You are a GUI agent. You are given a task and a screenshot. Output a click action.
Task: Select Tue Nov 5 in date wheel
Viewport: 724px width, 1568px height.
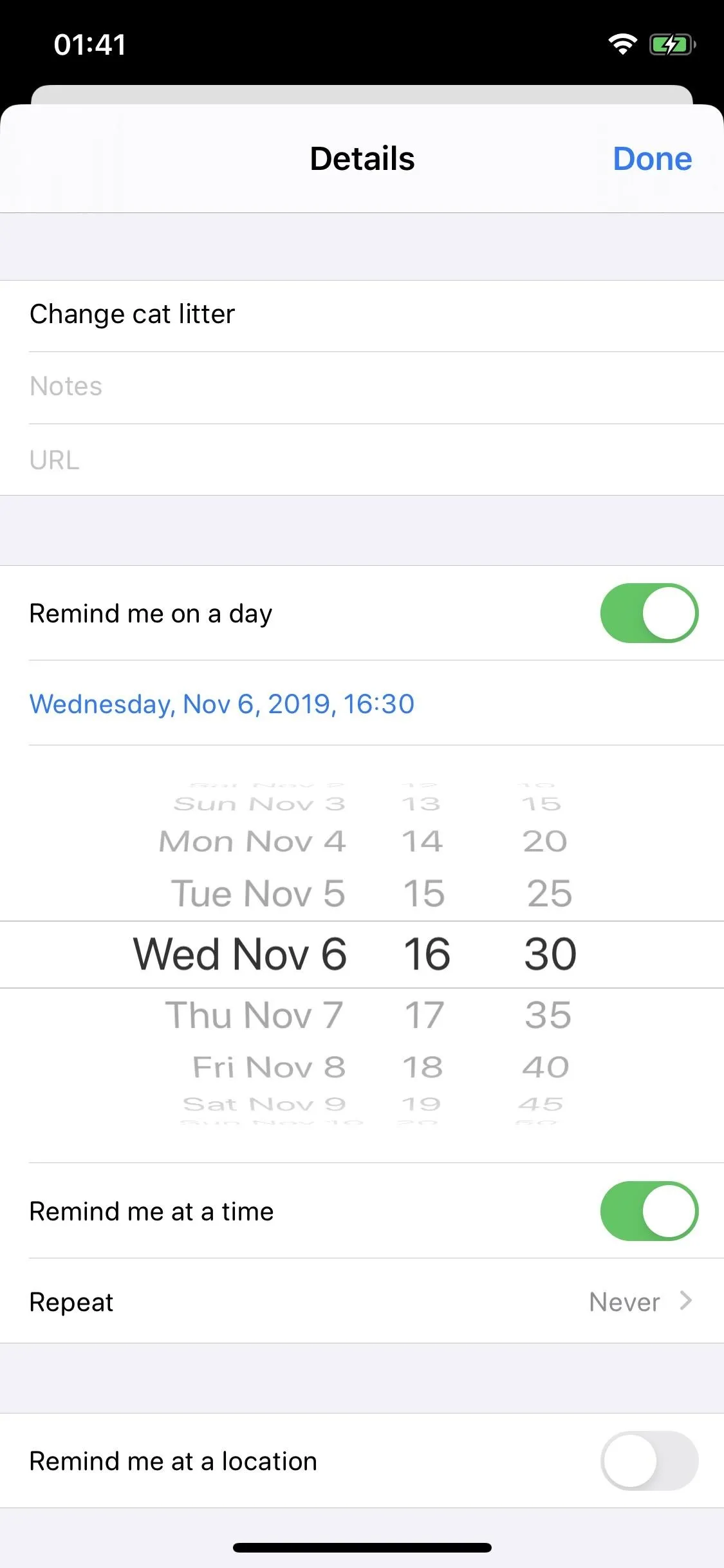258,893
